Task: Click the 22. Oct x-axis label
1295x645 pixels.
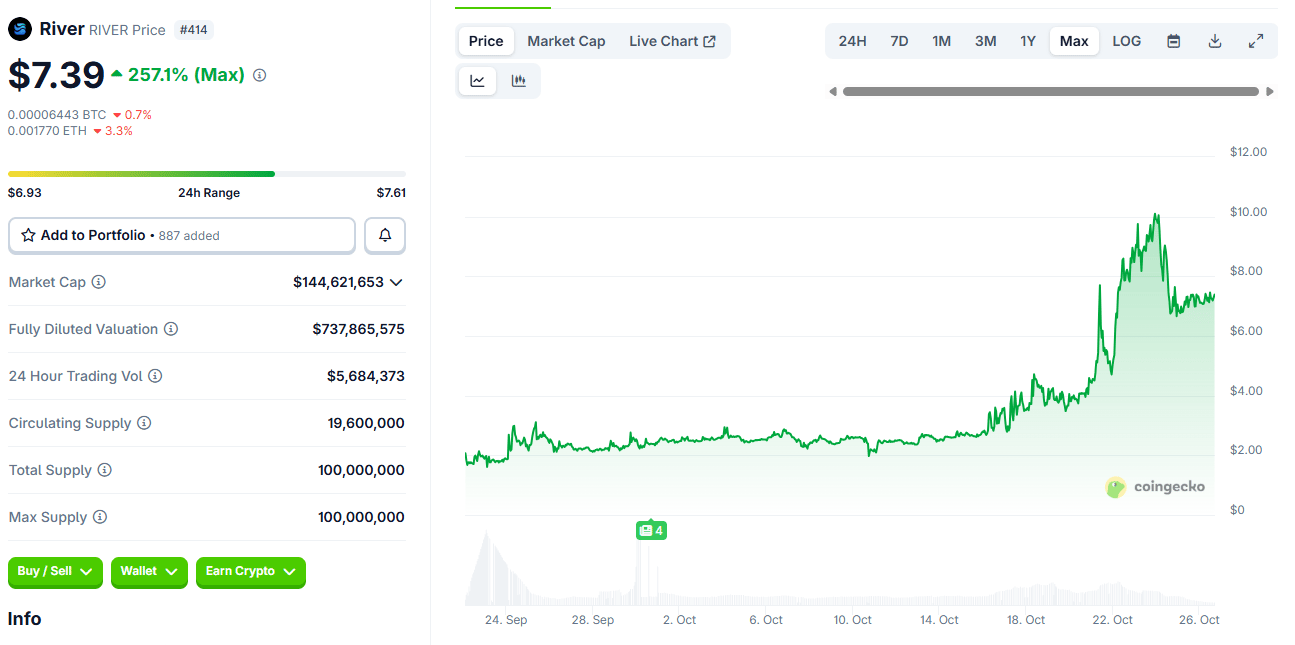Action: [x=1112, y=620]
